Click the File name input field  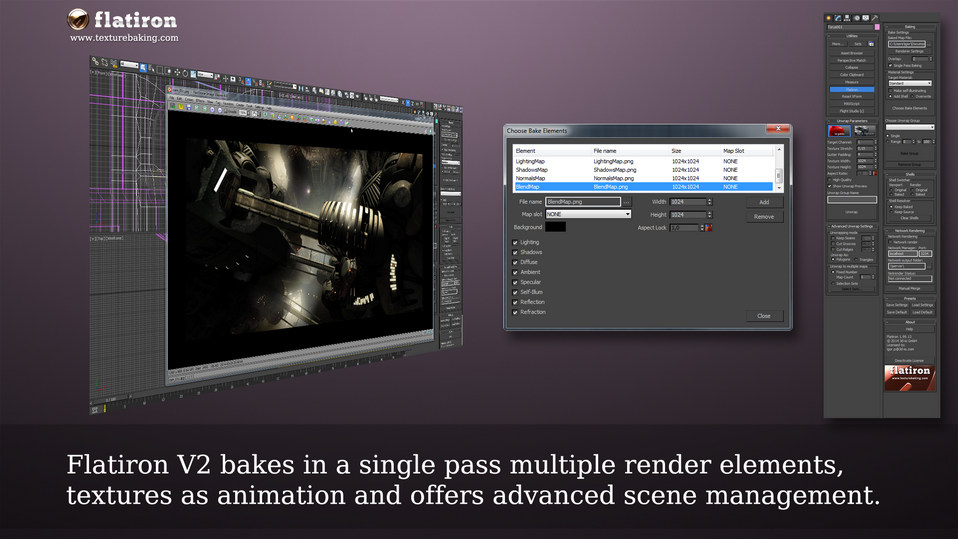pyautogui.click(x=583, y=202)
